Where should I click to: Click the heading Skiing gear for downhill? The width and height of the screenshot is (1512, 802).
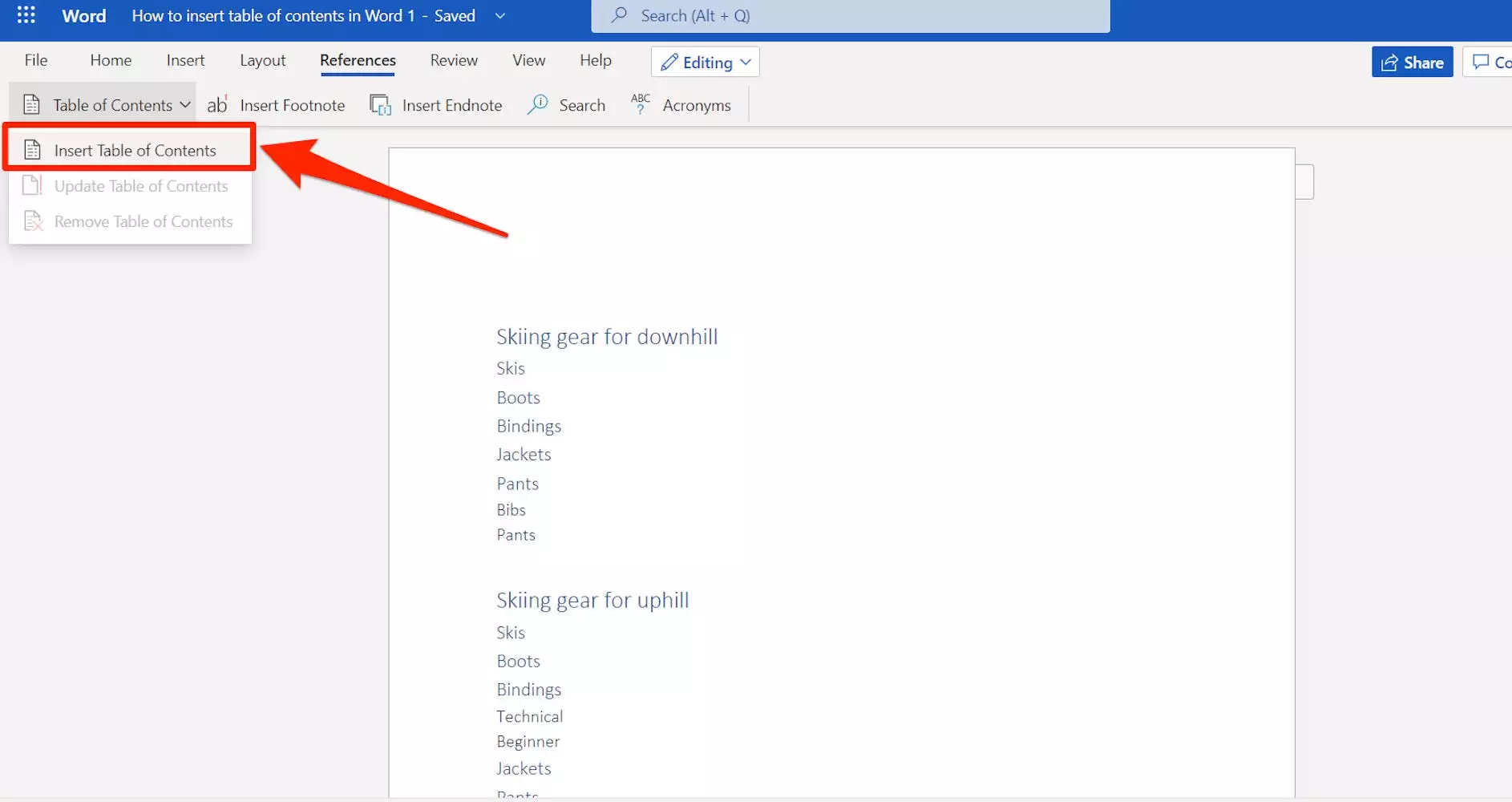(x=607, y=336)
